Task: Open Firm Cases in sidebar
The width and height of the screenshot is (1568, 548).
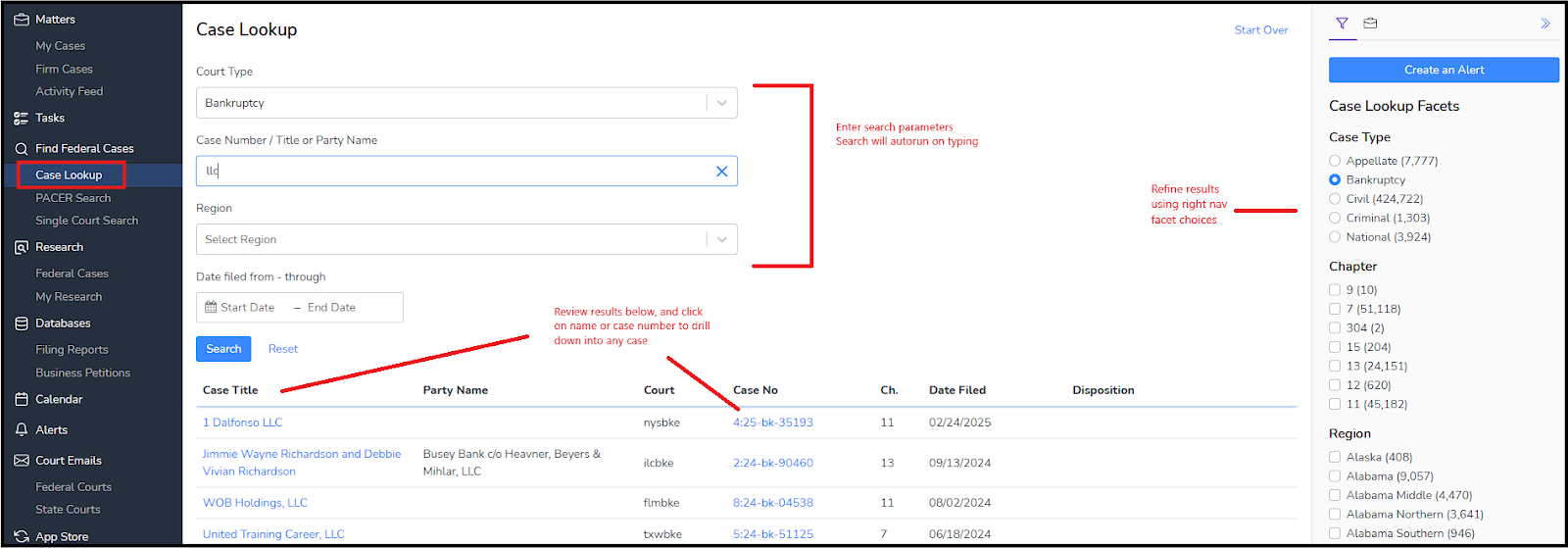Action: tap(65, 69)
